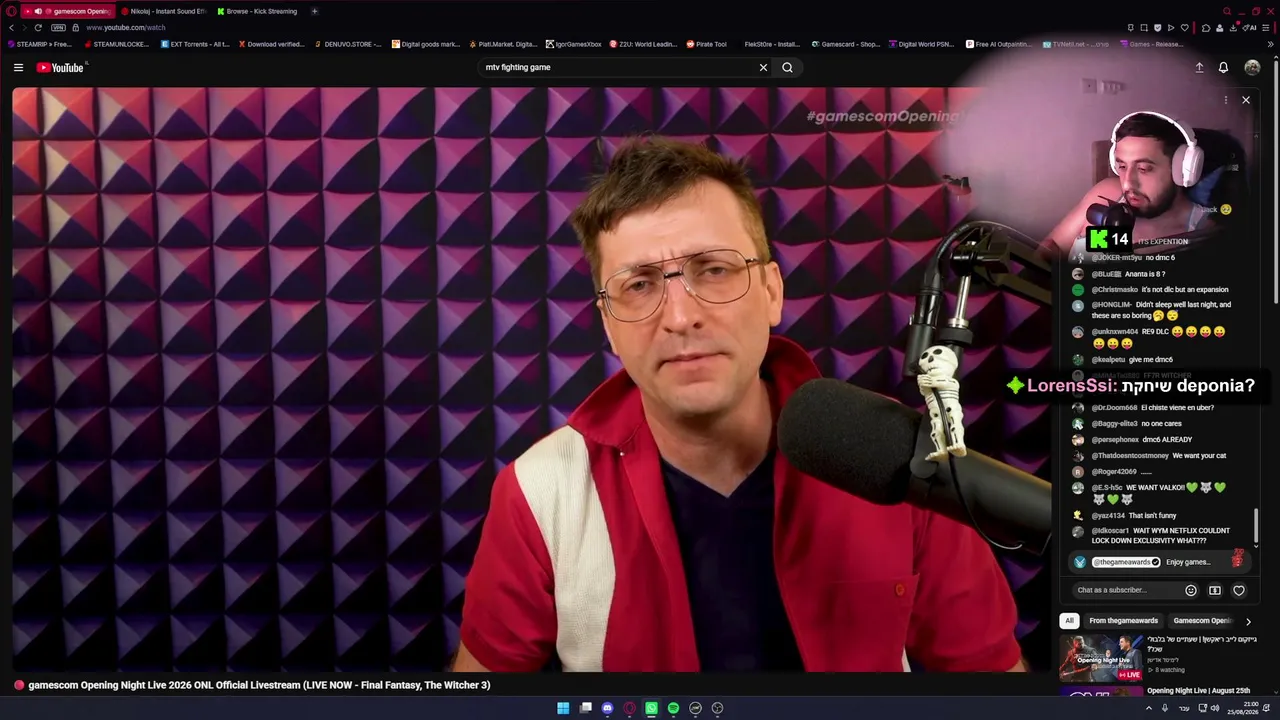The height and width of the screenshot is (720, 1280).
Task: Click the video player area
Action: pyautogui.click(x=530, y=380)
